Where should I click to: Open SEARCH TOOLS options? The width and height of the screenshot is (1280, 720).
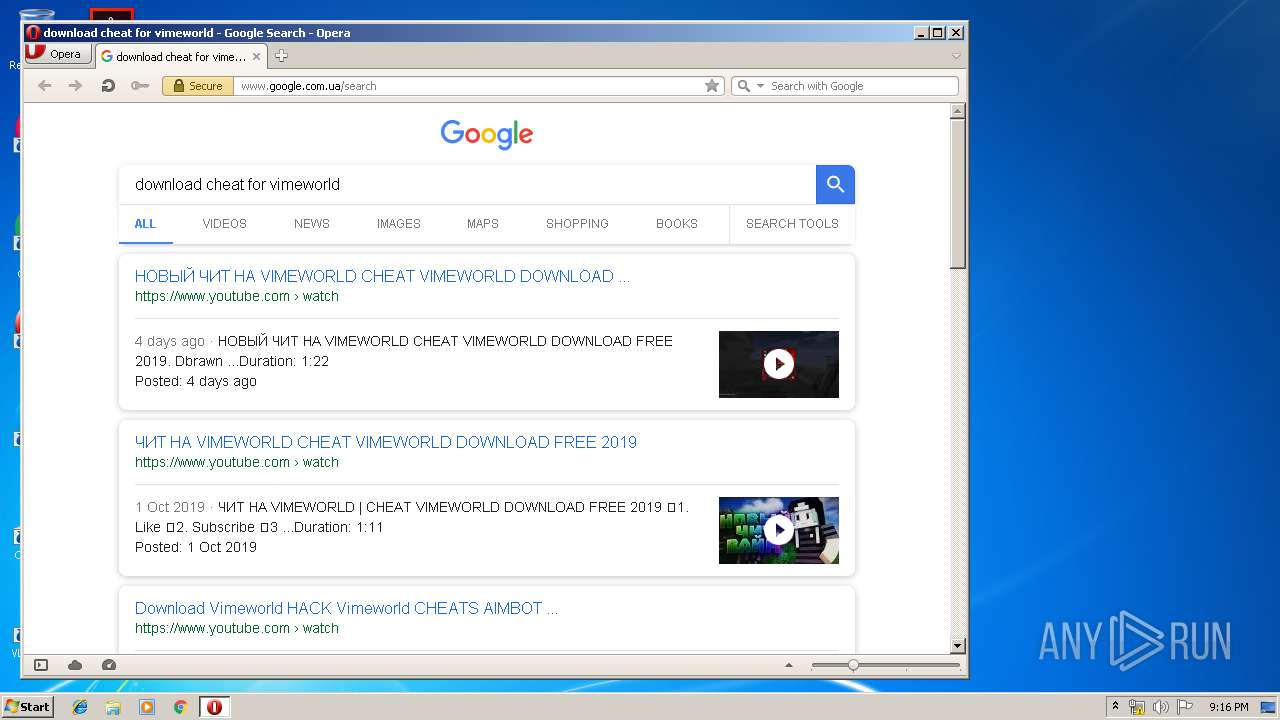tap(792, 224)
